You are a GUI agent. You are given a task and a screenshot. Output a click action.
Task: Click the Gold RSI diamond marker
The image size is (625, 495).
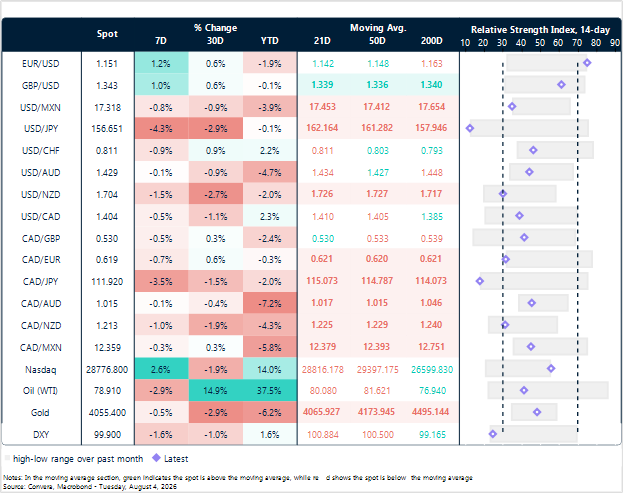[x=539, y=412]
